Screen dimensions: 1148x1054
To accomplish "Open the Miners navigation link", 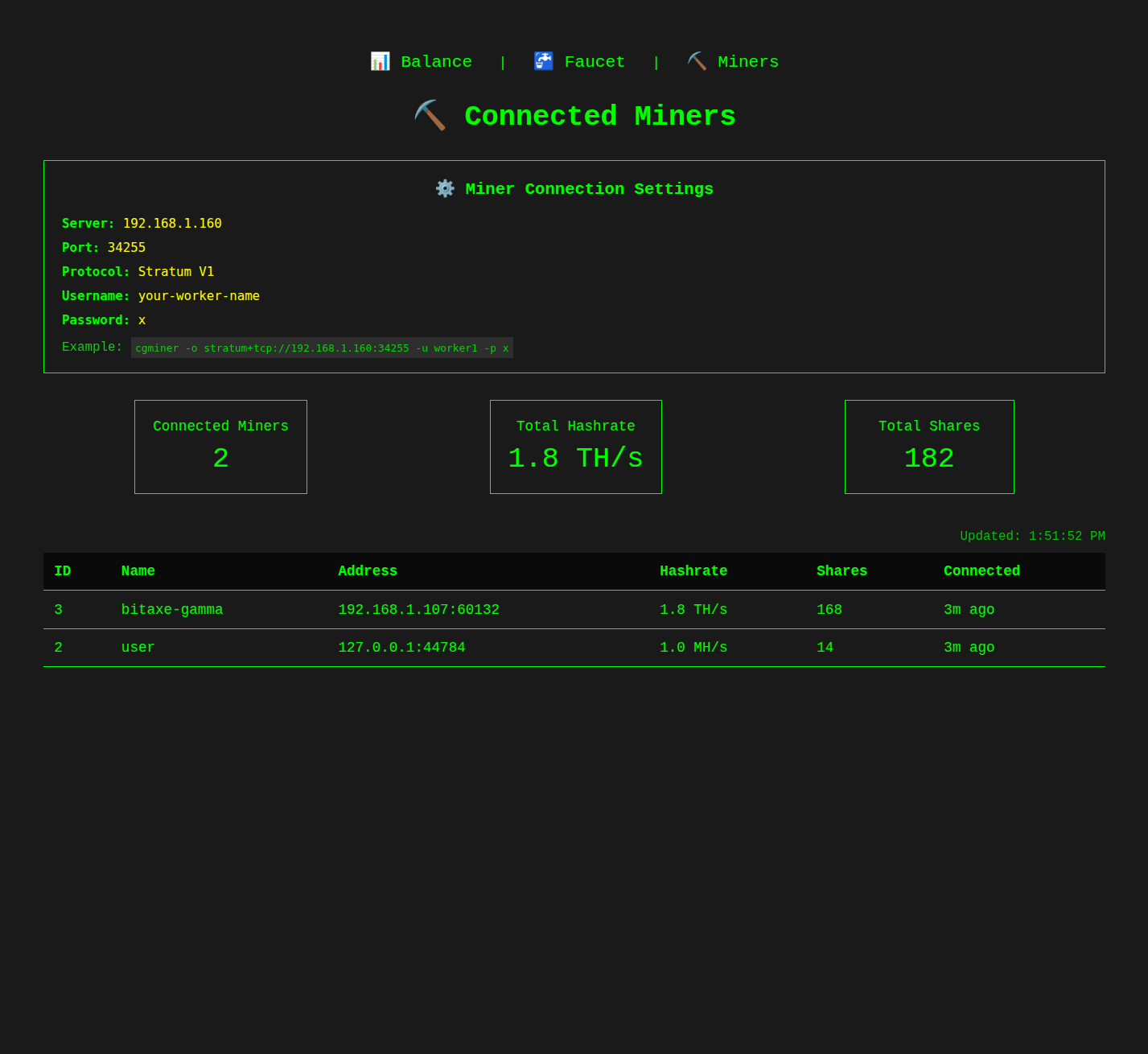I will pyautogui.click(x=748, y=62).
